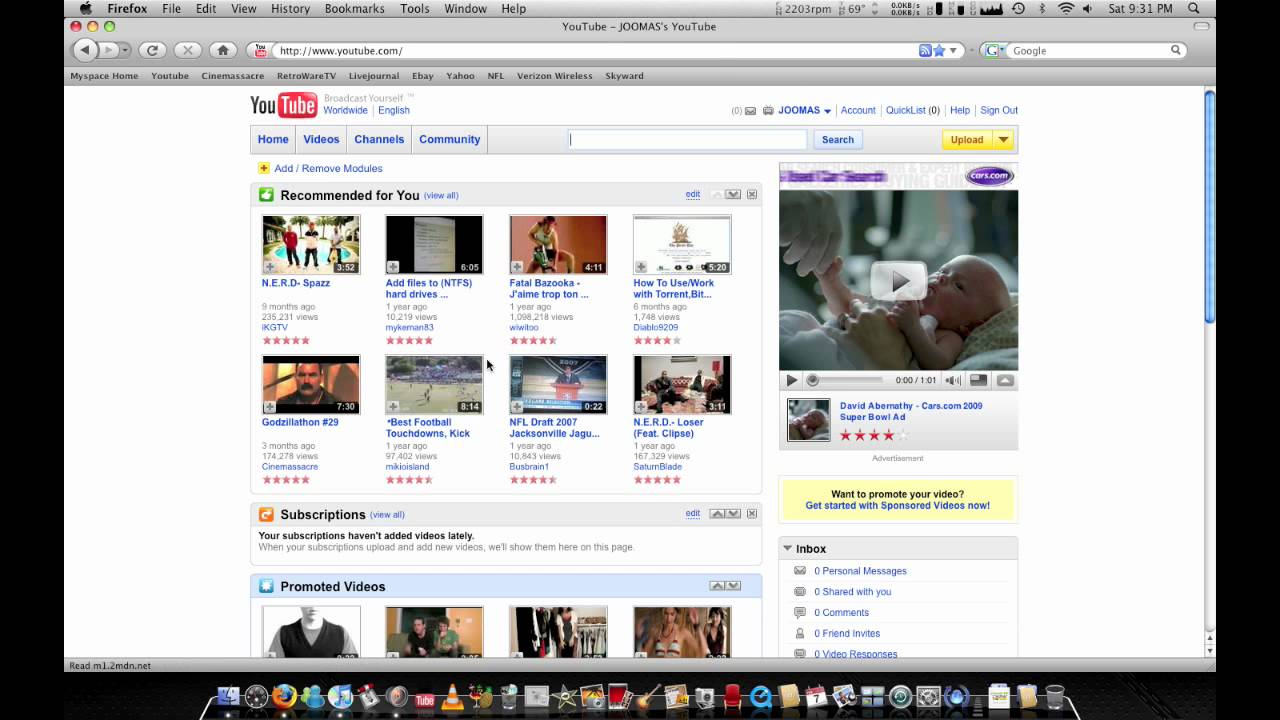
Task: Click the browser vertical scrollbar
Action: [1209, 206]
